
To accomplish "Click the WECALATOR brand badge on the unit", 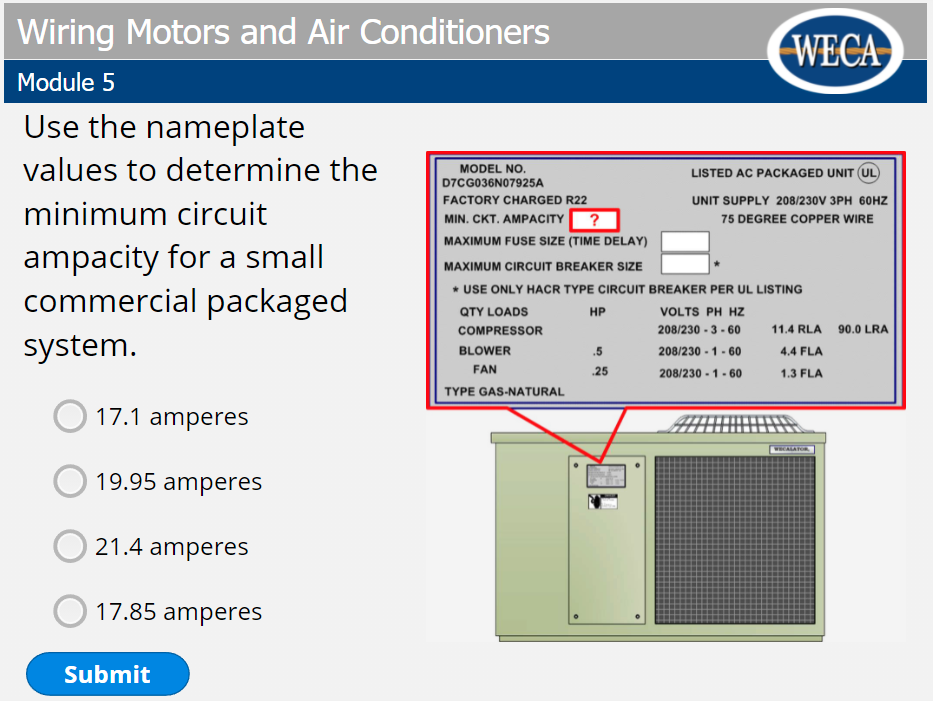I will (792, 448).
